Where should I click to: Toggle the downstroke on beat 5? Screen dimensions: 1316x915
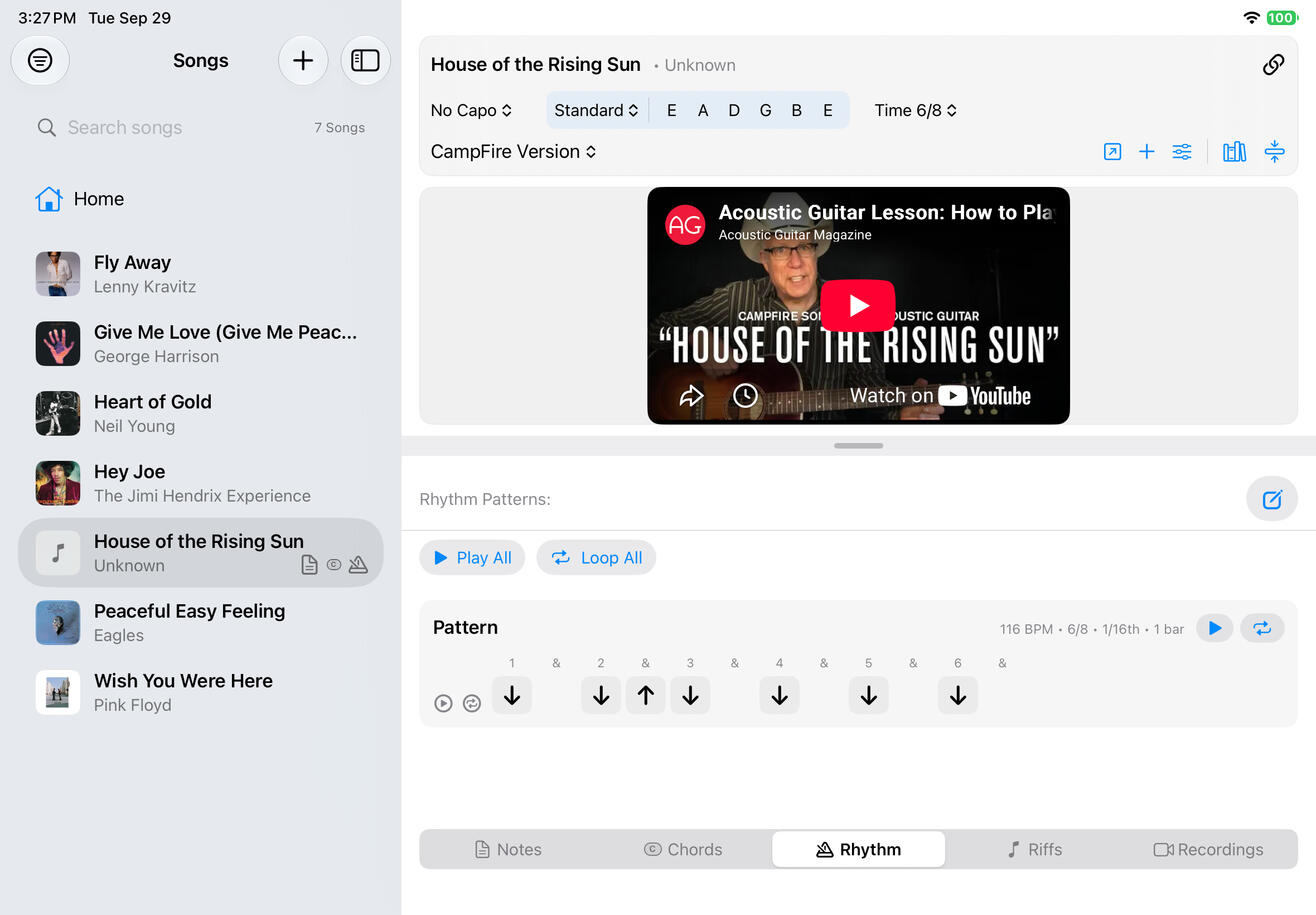coord(869,695)
